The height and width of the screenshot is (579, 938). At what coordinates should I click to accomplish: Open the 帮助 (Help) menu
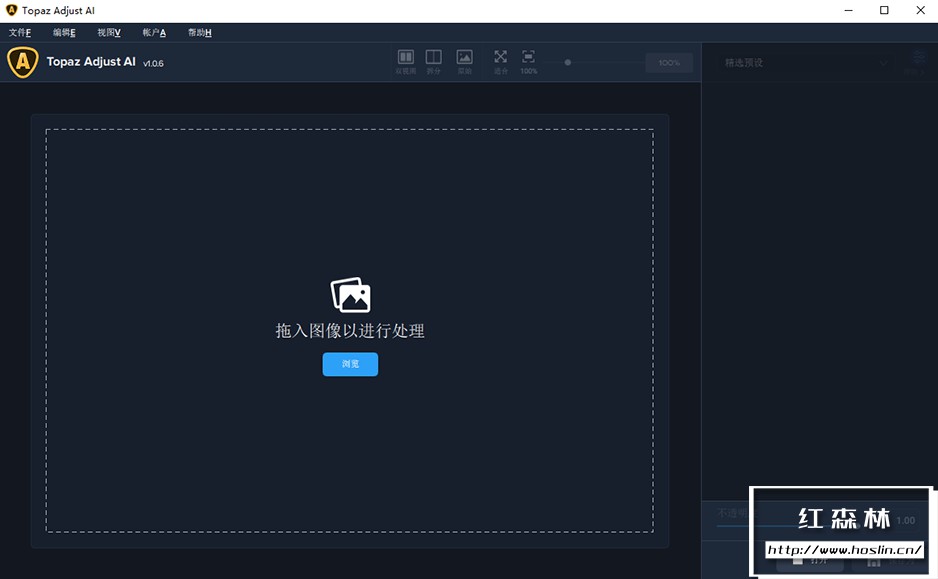point(199,32)
